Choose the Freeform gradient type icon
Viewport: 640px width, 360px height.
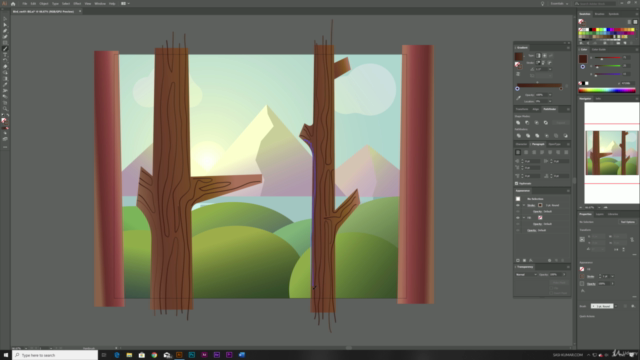550,56
